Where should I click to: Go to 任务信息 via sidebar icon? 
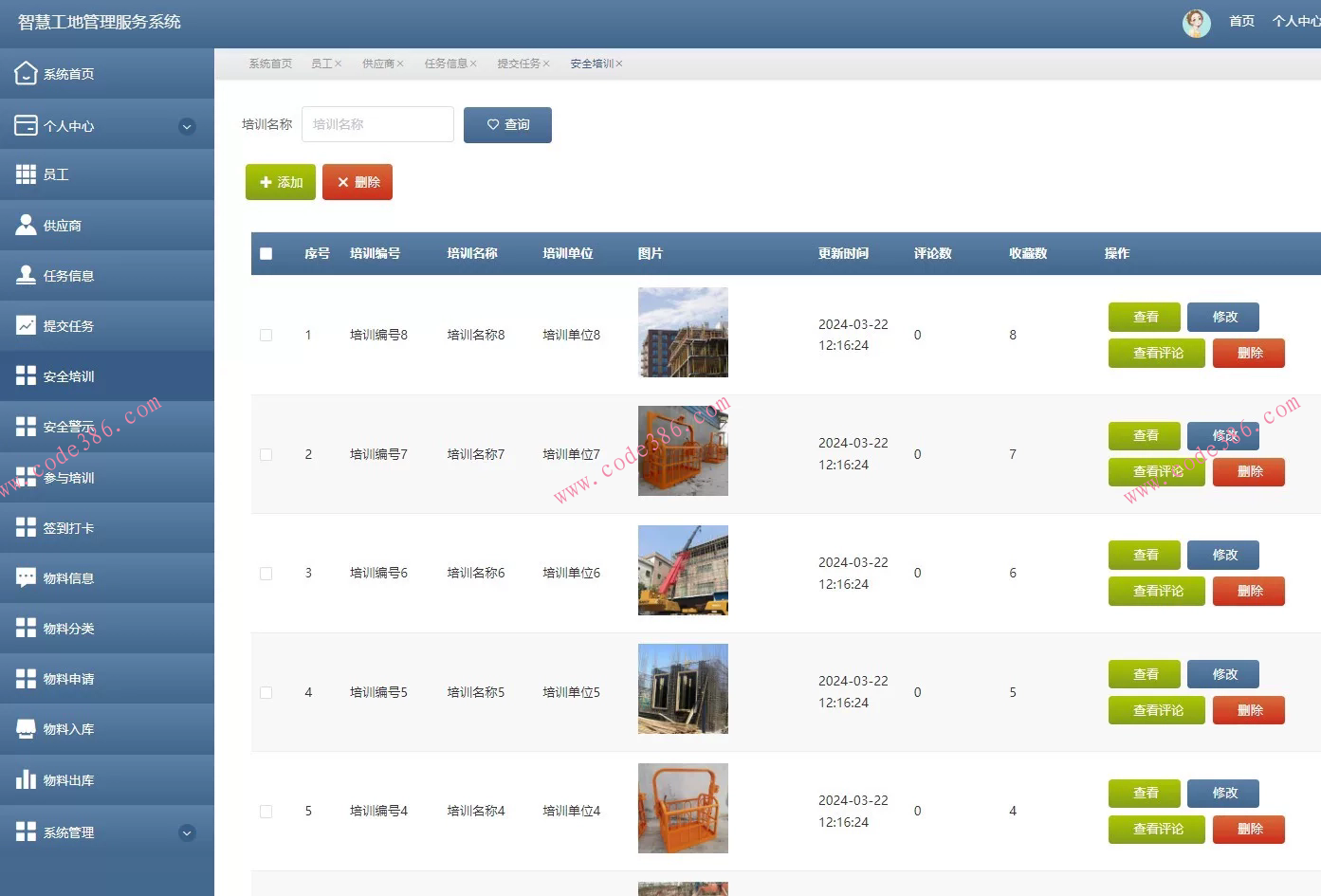(x=26, y=275)
